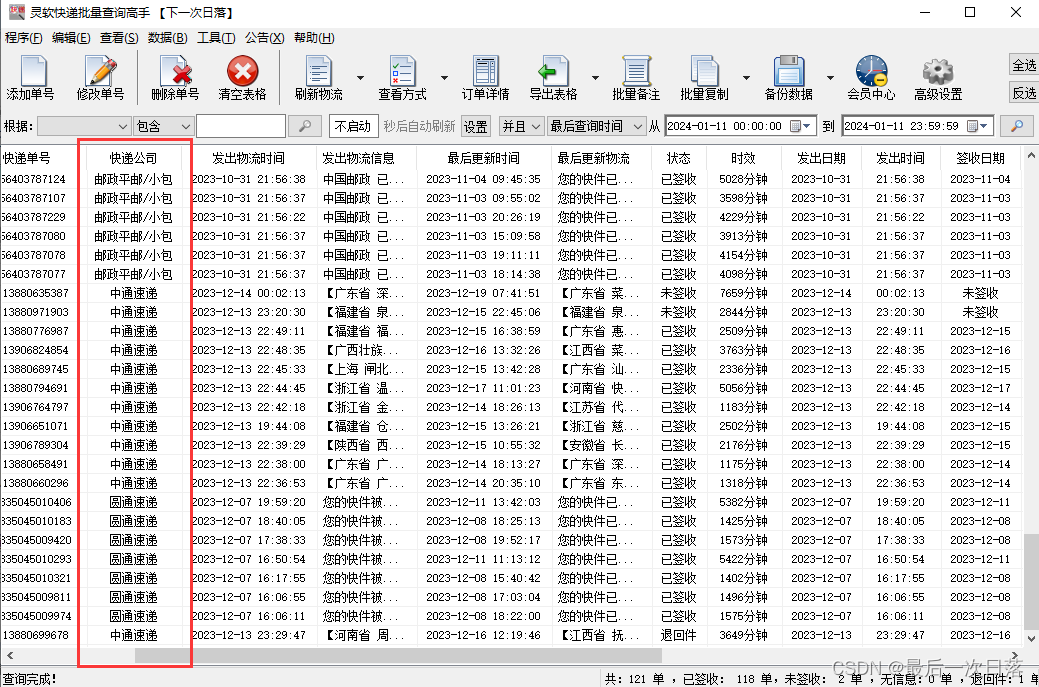Click the 全选 select all button

[x=1024, y=65]
